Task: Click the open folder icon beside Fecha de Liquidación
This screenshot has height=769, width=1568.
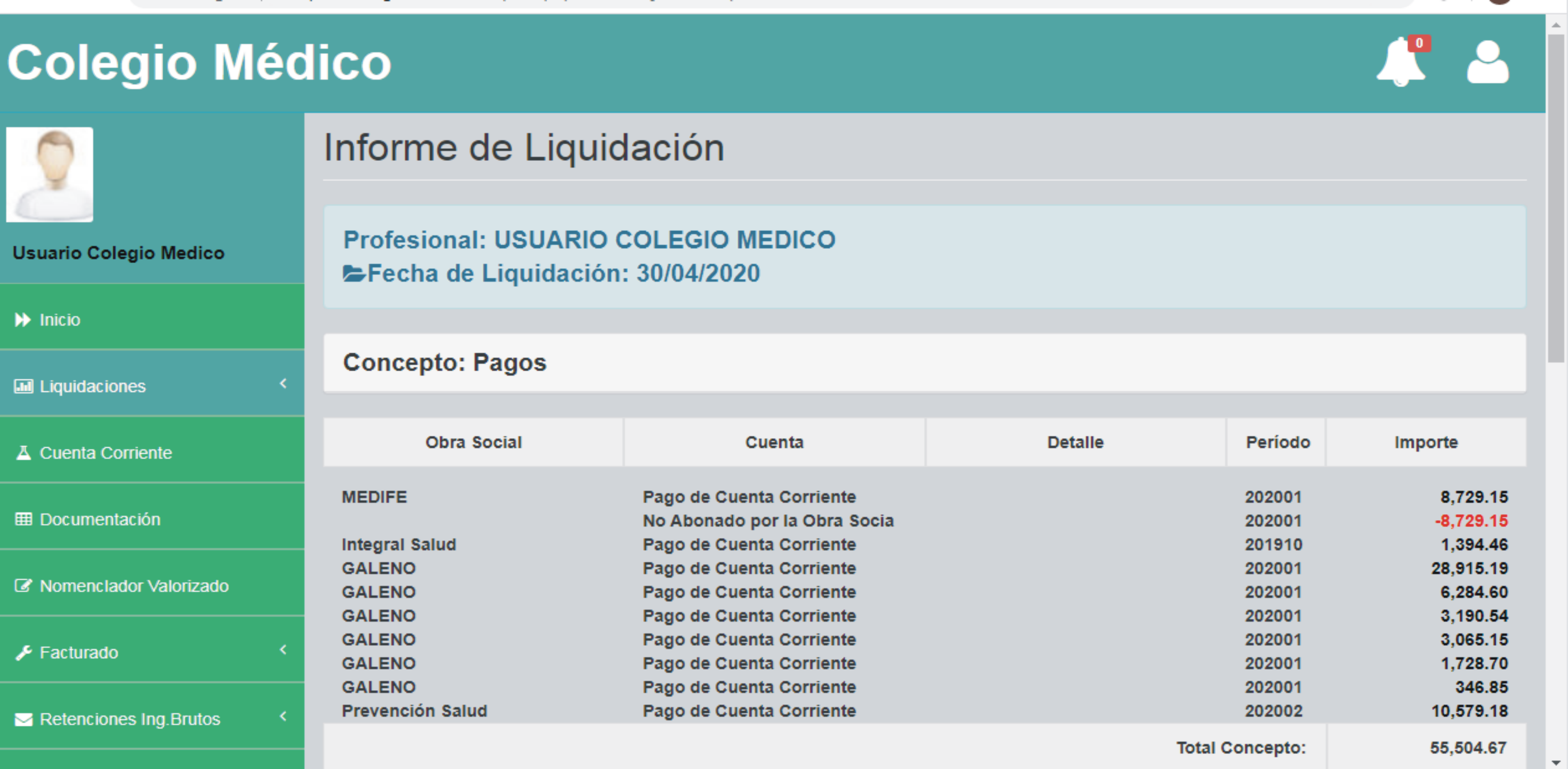Action: (354, 274)
